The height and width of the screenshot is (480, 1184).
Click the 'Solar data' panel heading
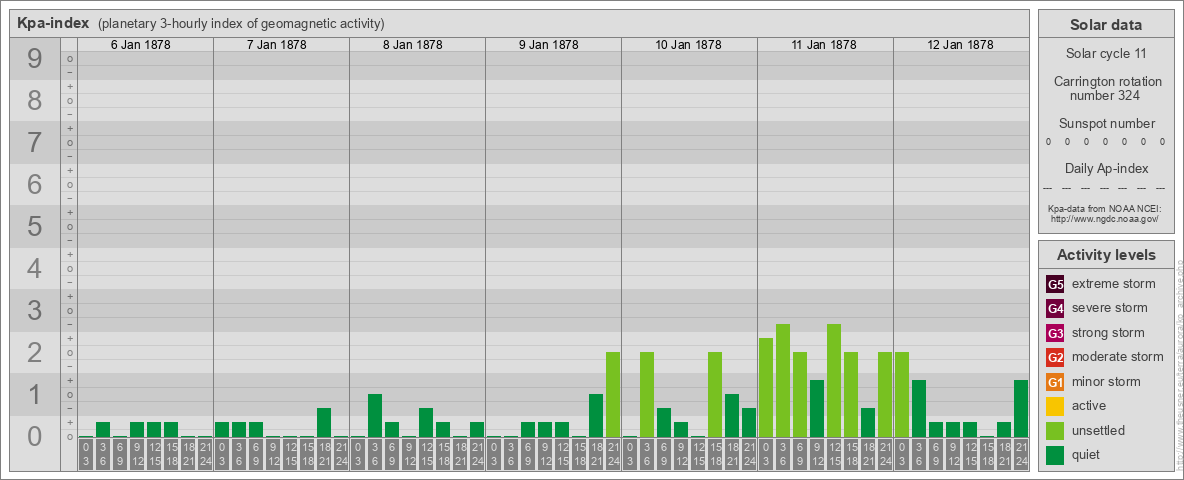[1106, 25]
